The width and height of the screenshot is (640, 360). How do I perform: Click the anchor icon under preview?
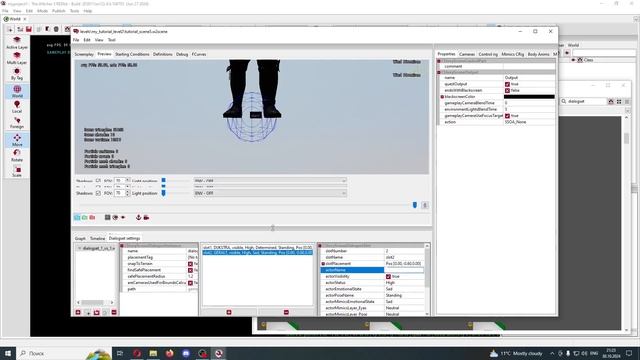(138, 218)
